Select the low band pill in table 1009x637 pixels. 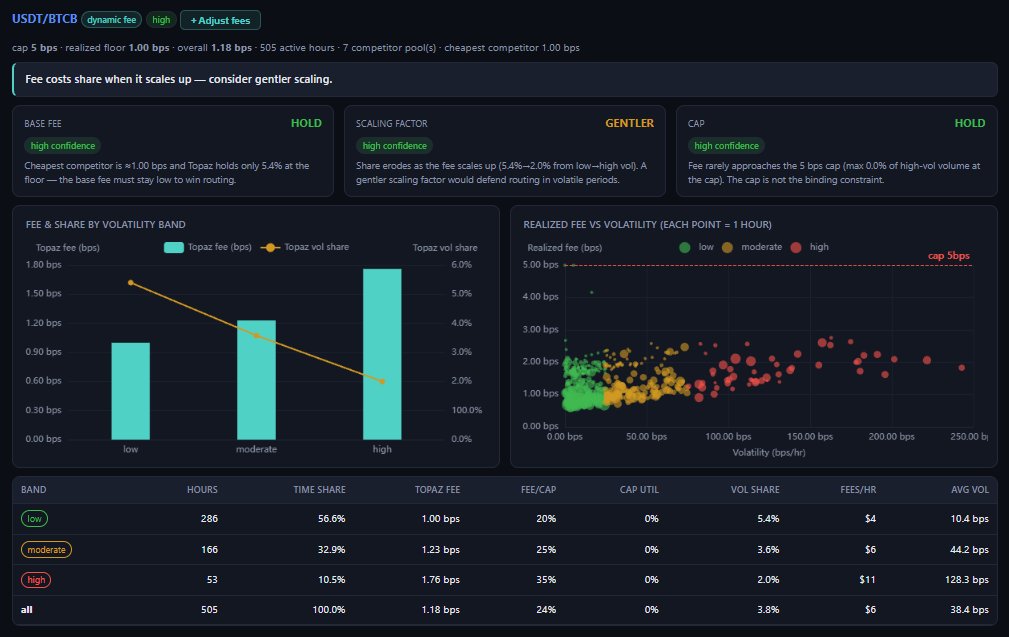point(34,519)
